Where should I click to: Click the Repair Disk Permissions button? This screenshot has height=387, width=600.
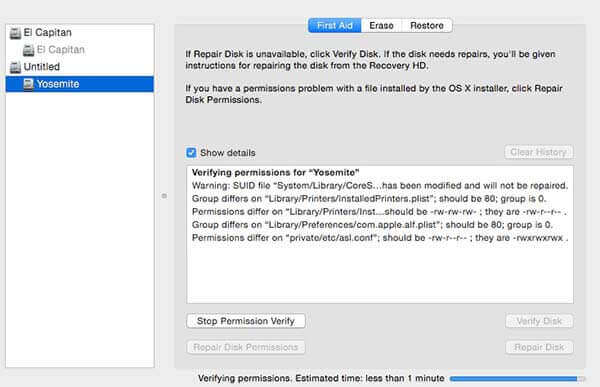tap(246, 347)
